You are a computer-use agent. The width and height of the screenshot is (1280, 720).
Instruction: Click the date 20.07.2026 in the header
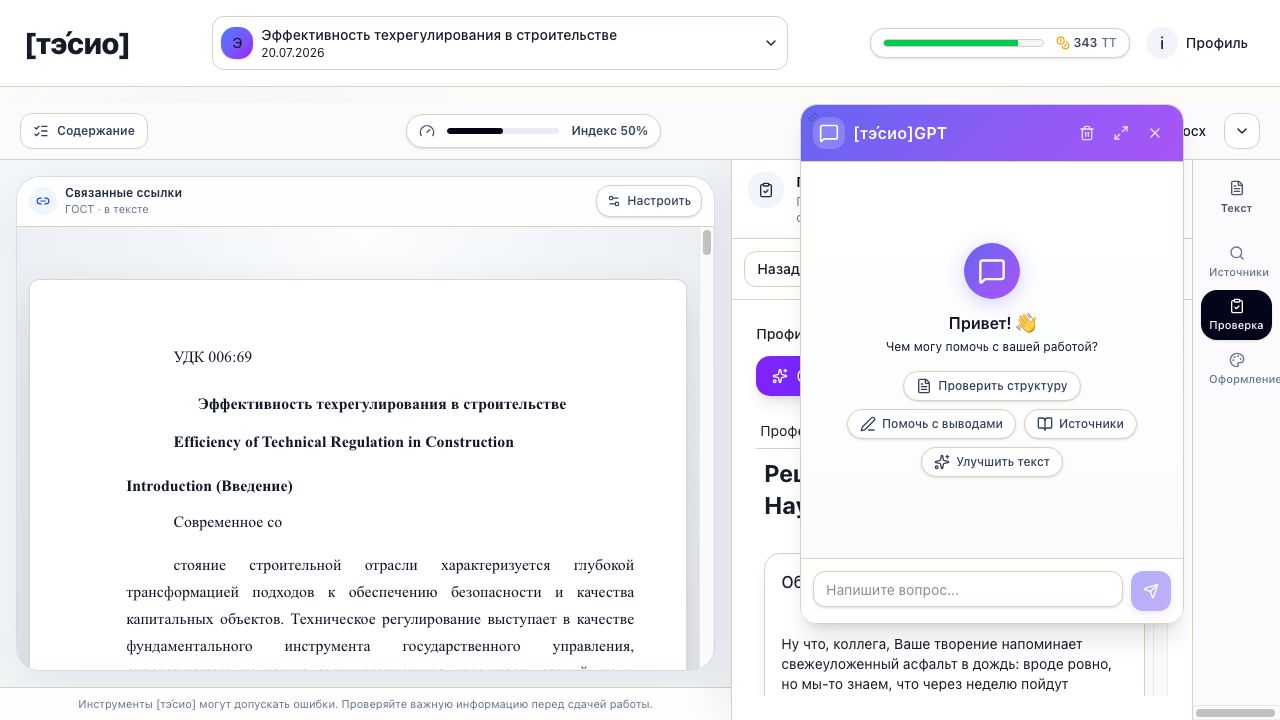(293, 53)
